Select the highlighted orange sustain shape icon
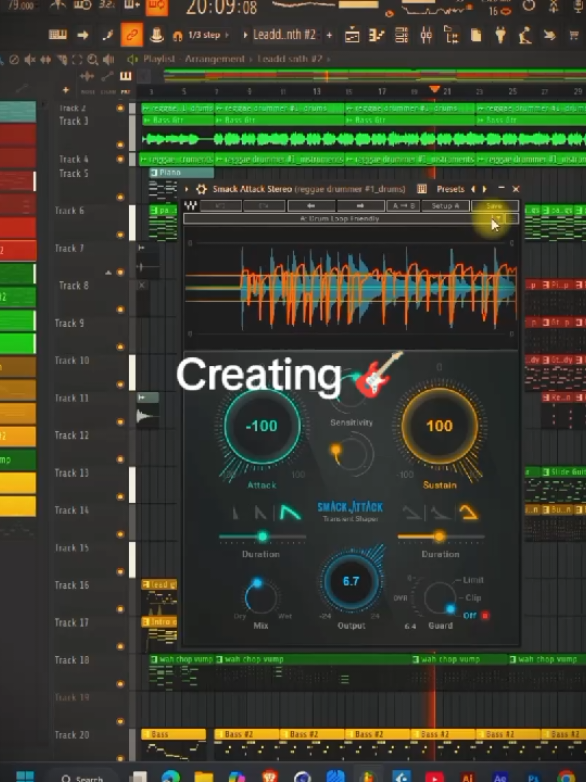The width and height of the screenshot is (586, 782). [468, 513]
